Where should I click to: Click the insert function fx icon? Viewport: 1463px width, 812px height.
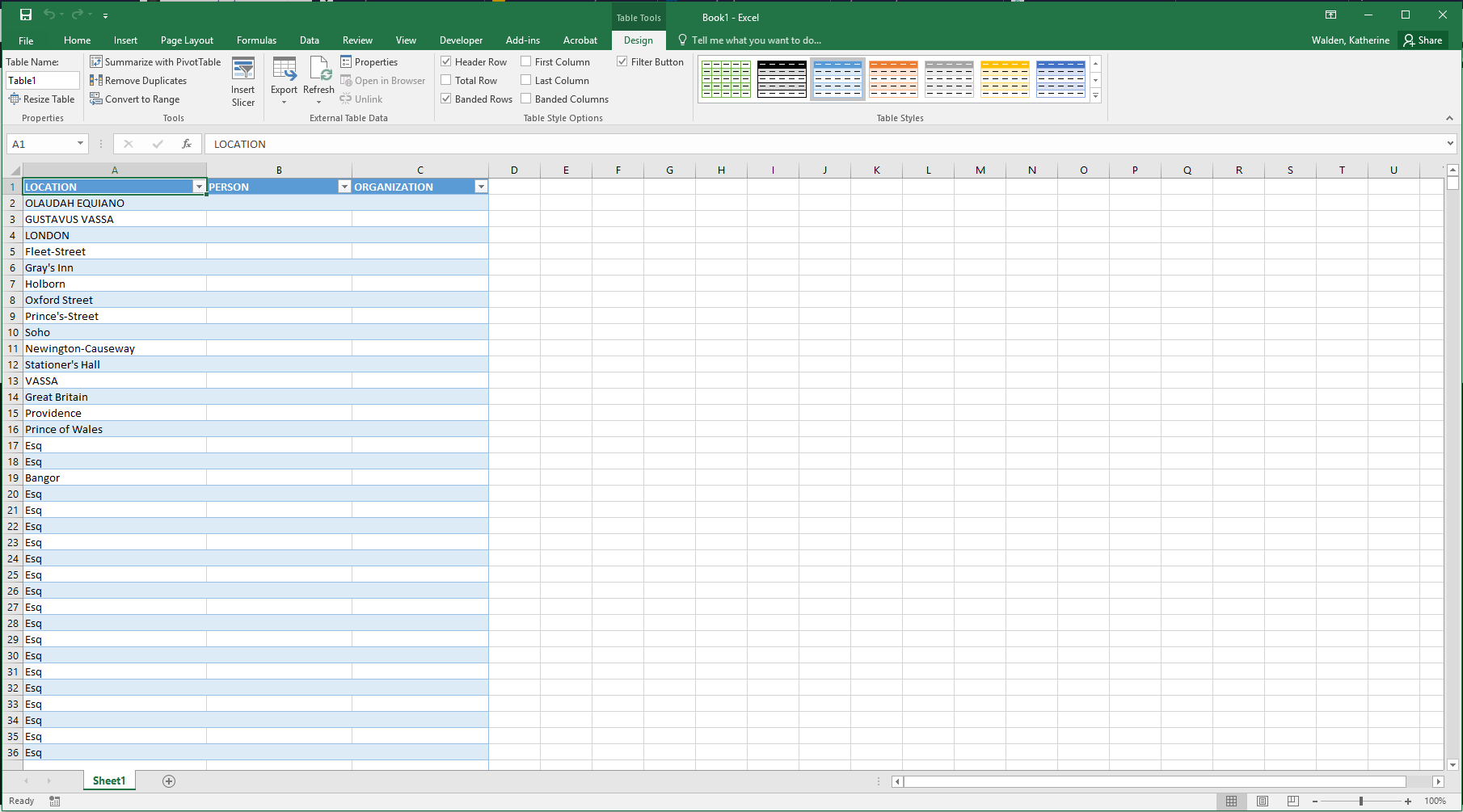click(187, 144)
